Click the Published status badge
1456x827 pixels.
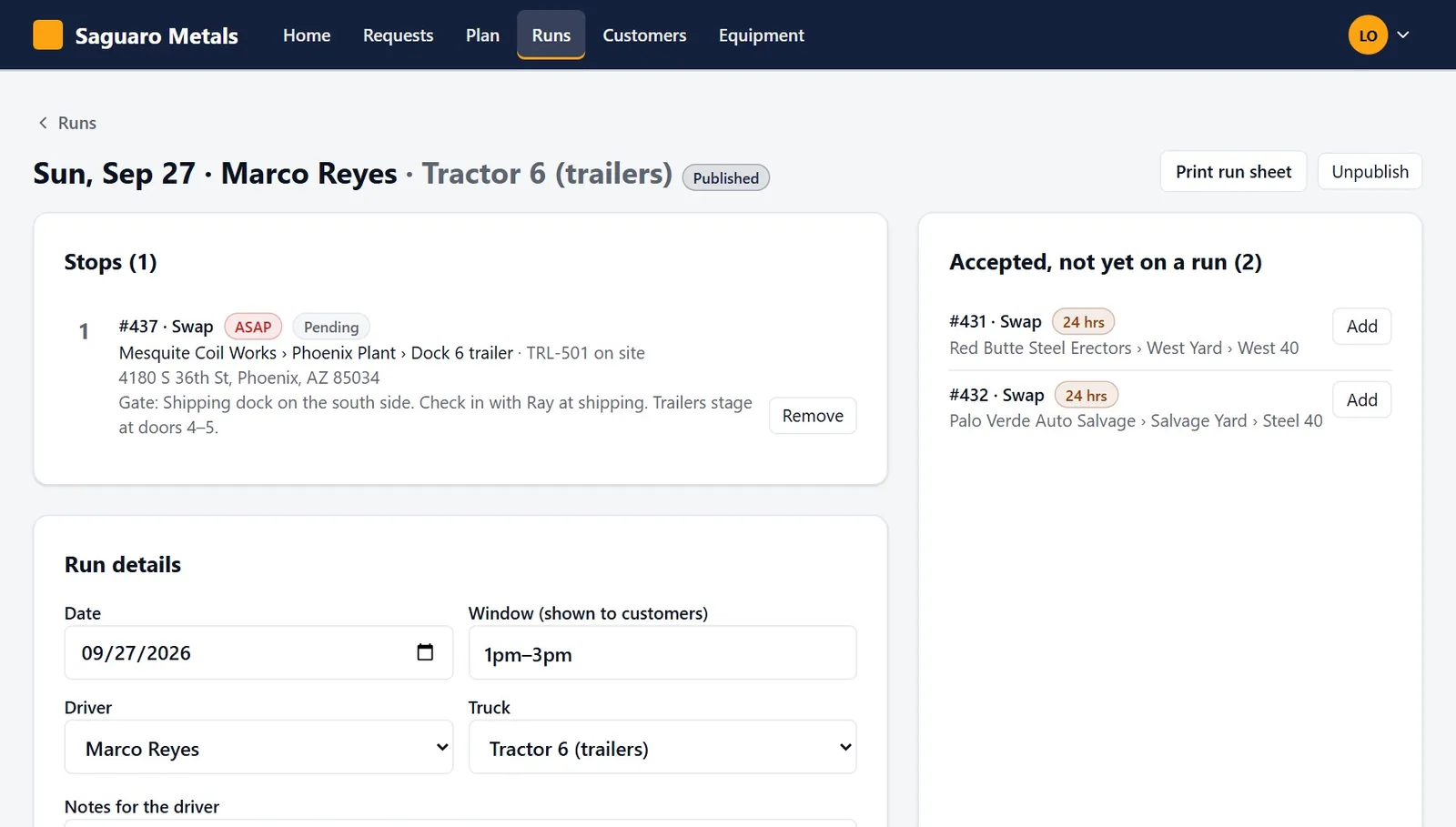pyautogui.click(x=725, y=178)
